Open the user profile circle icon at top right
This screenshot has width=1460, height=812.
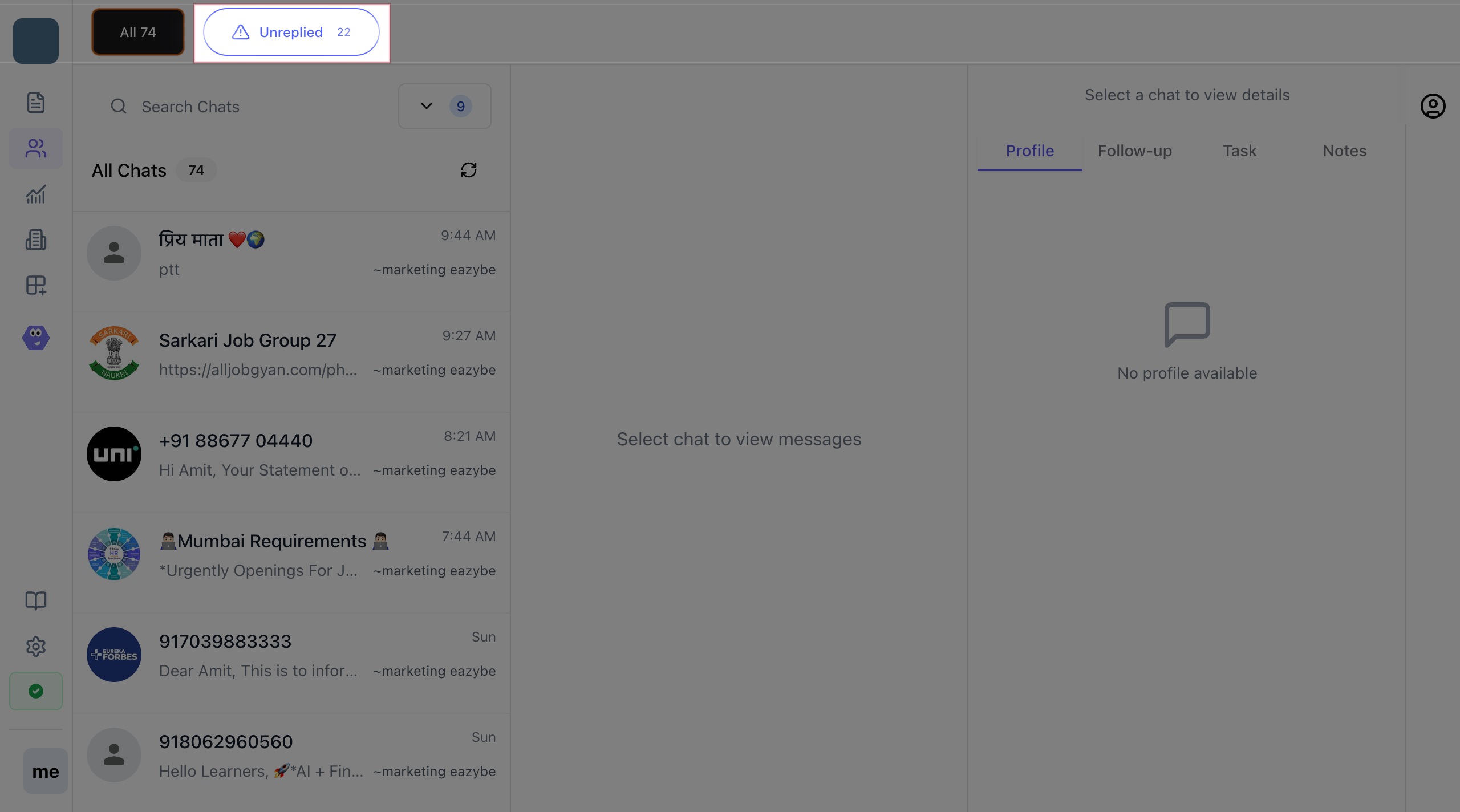click(x=1433, y=105)
